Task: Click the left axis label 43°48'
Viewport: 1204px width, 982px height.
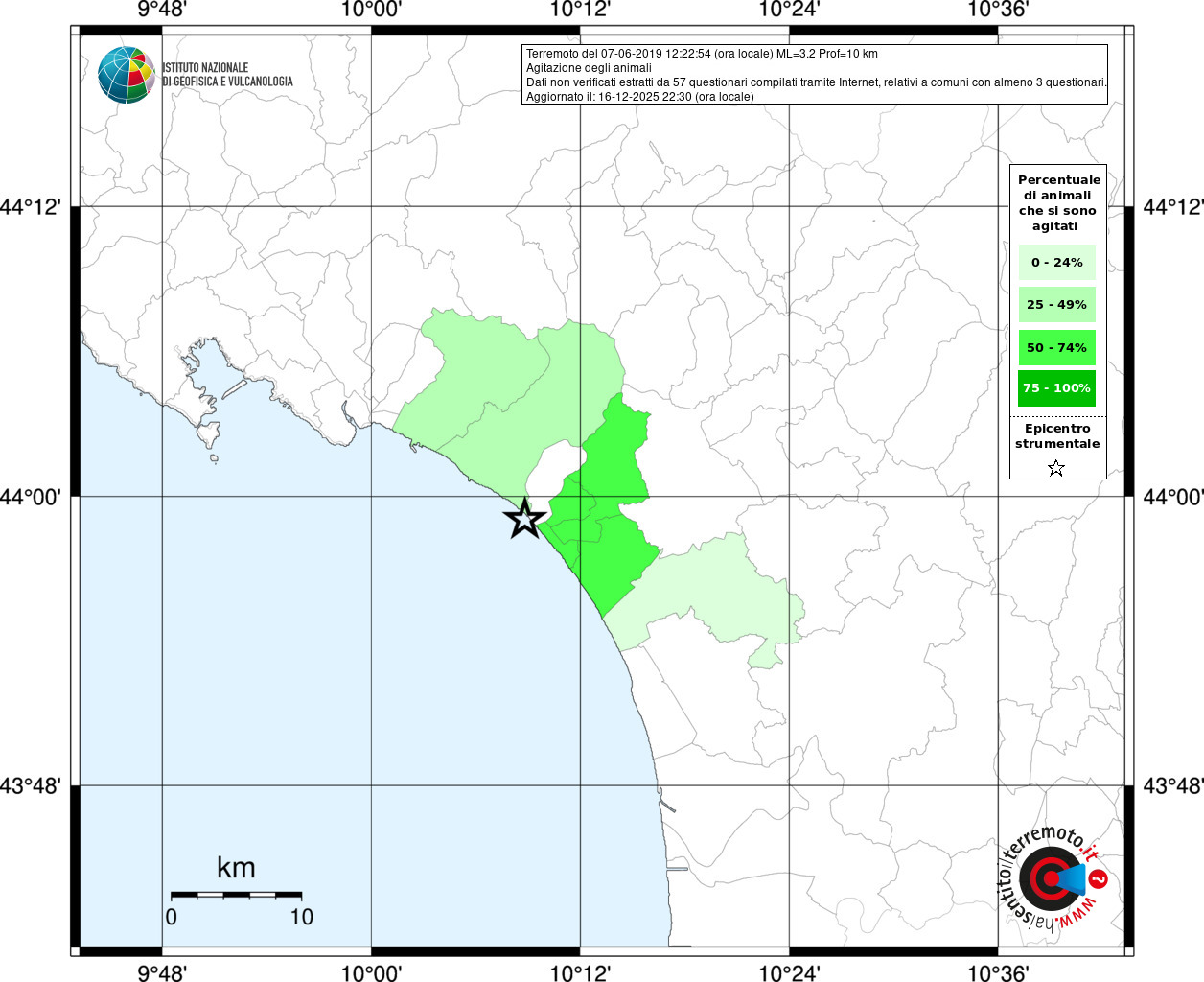Action: (31, 786)
